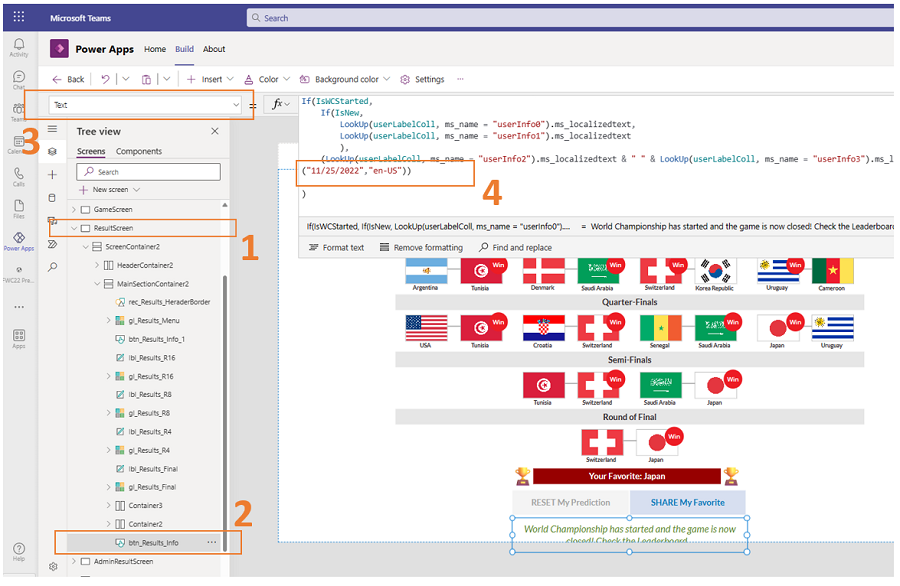The image size is (900, 586).
Task: Click the RESET My Prediction button
Action: pos(571,502)
